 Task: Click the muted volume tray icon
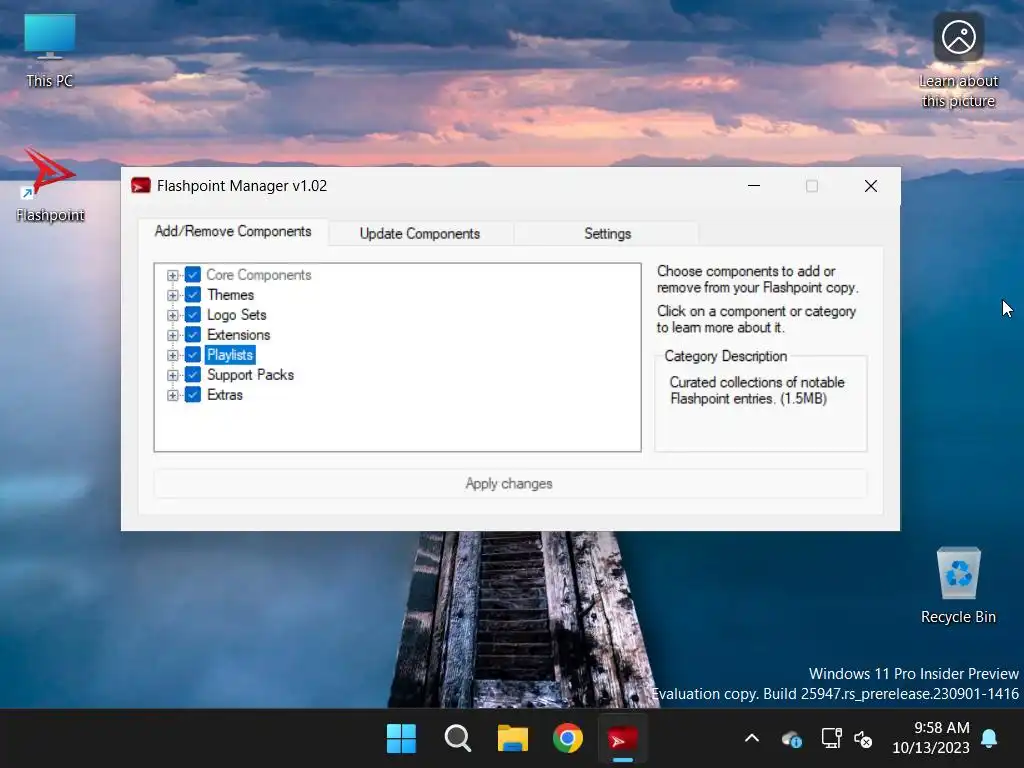863,739
